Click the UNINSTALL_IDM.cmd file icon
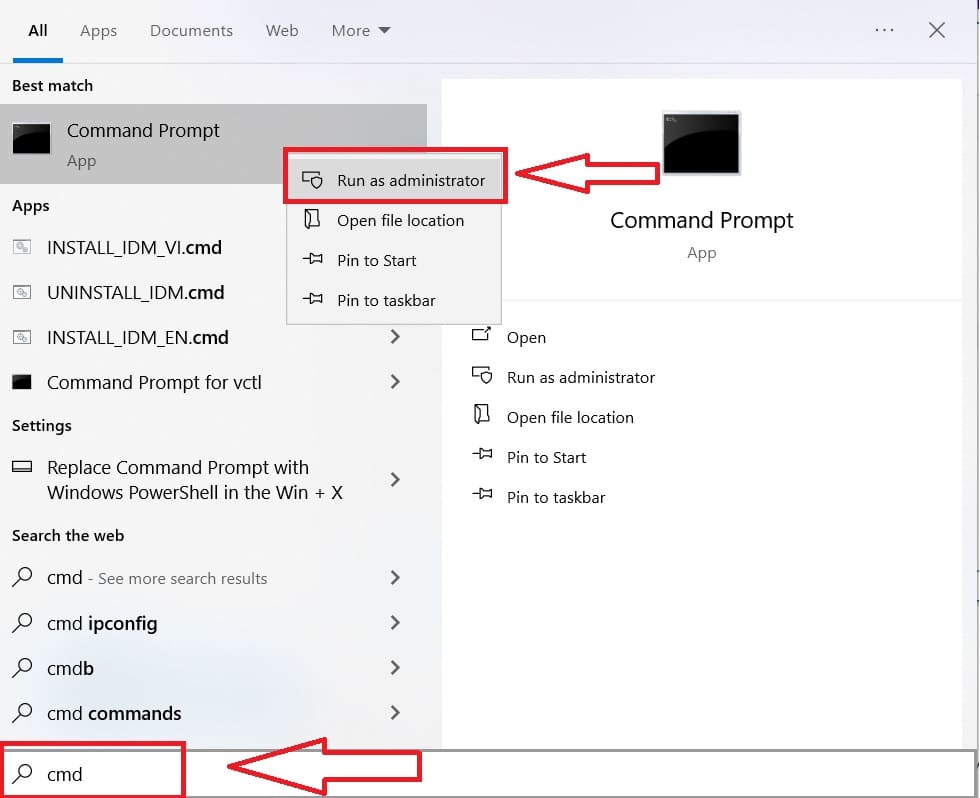 click(22, 292)
